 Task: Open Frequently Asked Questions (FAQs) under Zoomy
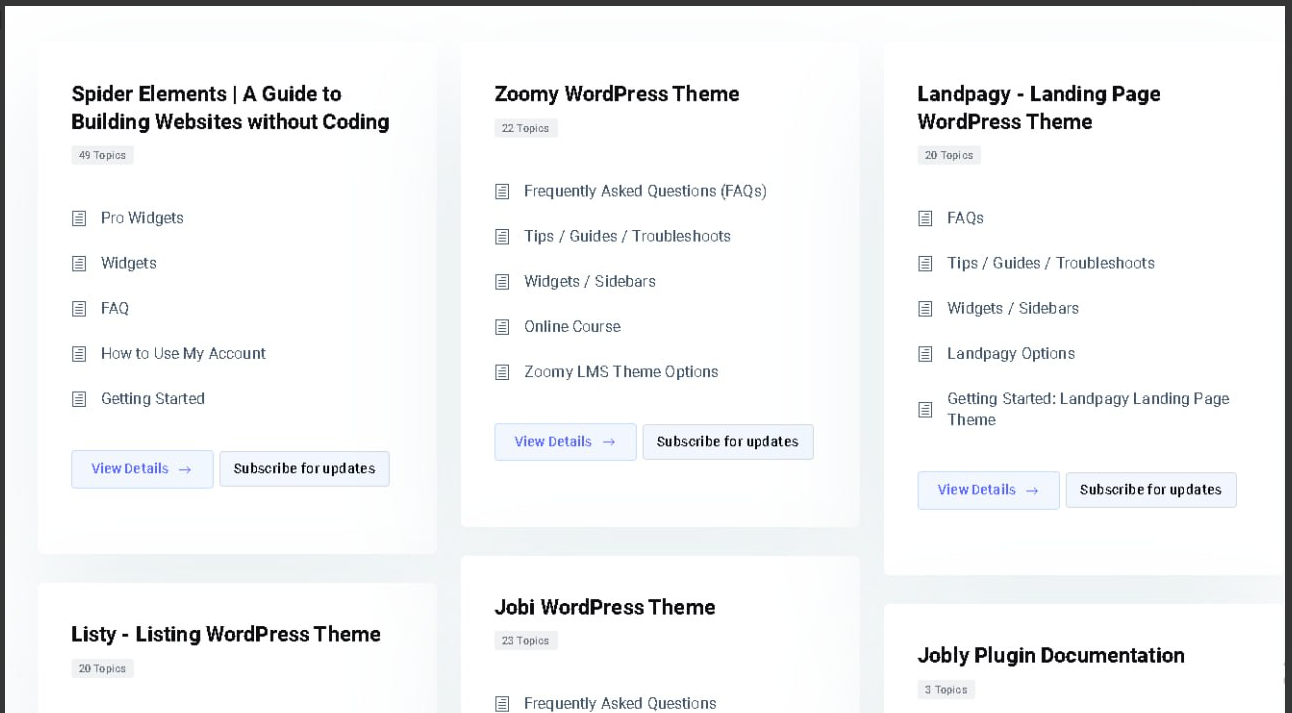(x=645, y=191)
